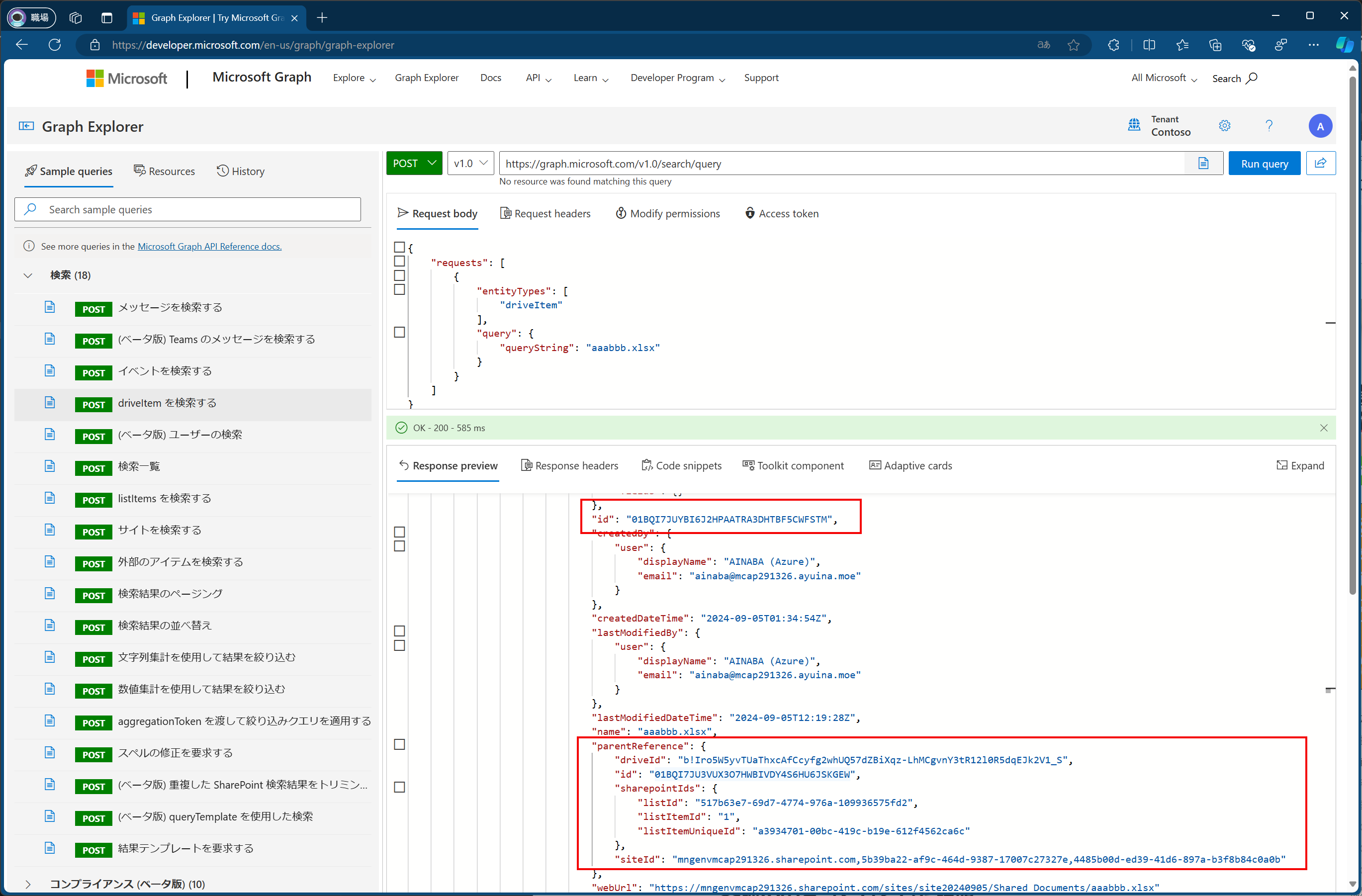1362x896 pixels.
Task: Click the read aloud translate icon
Action: tap(1044, 45)
